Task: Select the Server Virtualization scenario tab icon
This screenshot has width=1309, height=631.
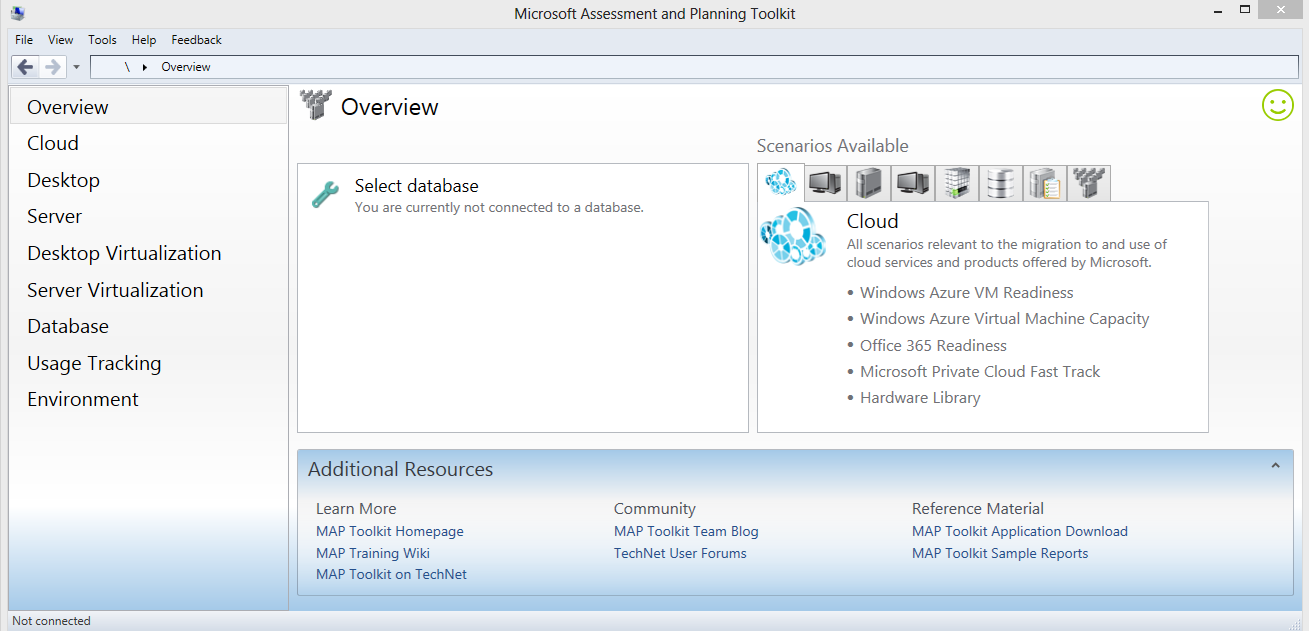Action: [957, 183]
